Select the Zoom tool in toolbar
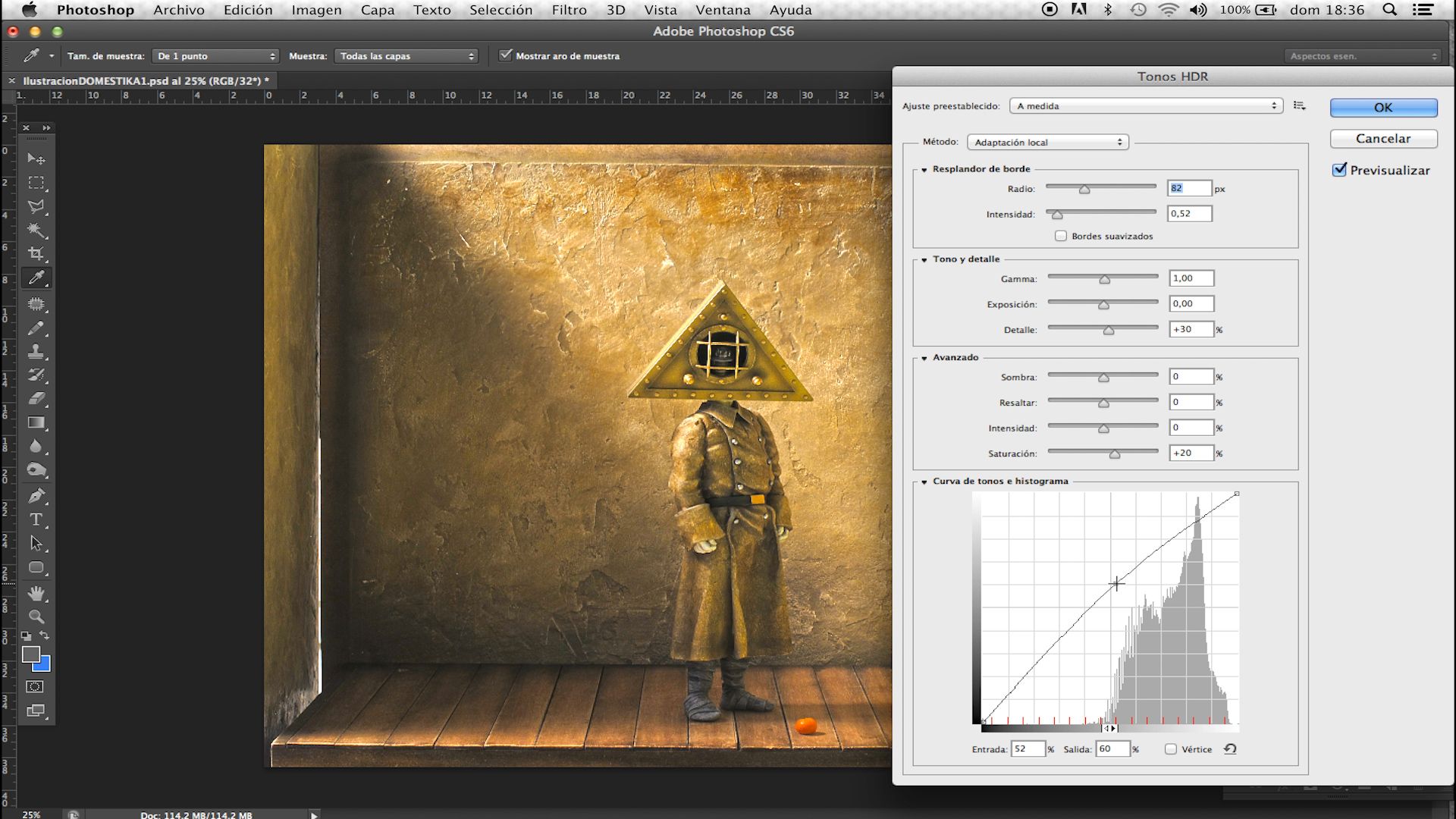 tap(36, 617)
